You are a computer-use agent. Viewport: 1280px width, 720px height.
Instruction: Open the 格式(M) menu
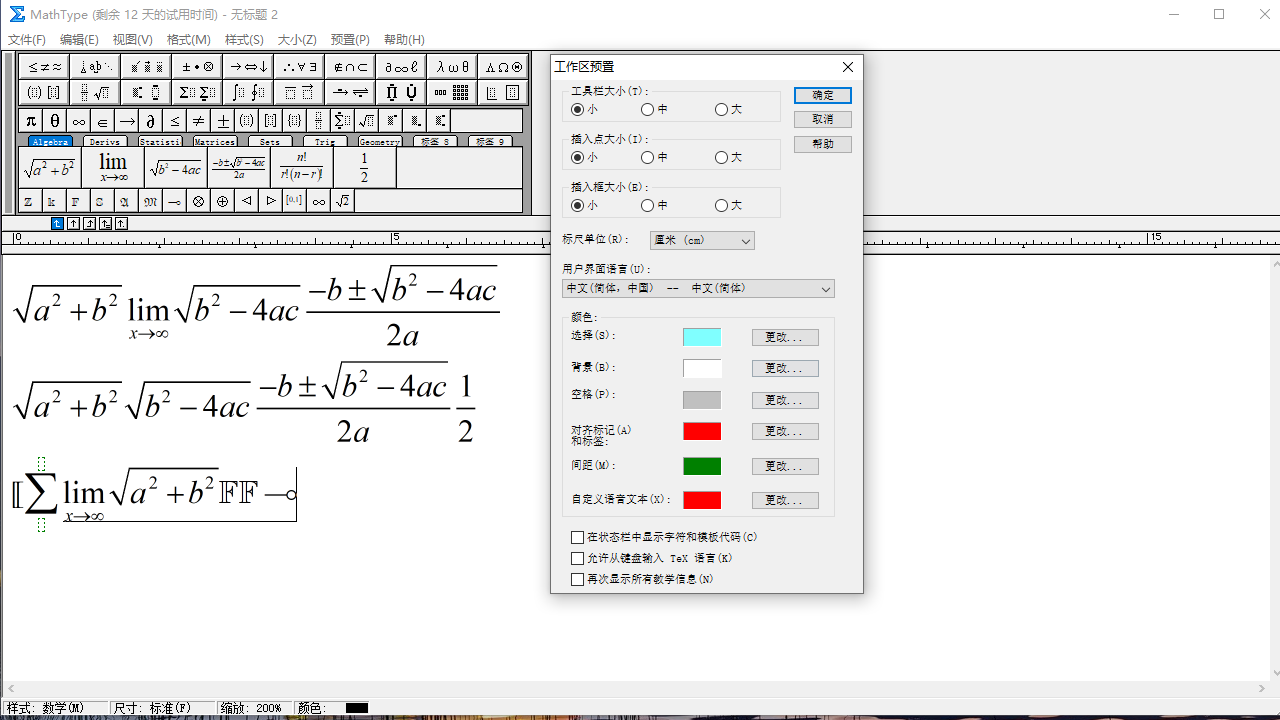(188, 40)
